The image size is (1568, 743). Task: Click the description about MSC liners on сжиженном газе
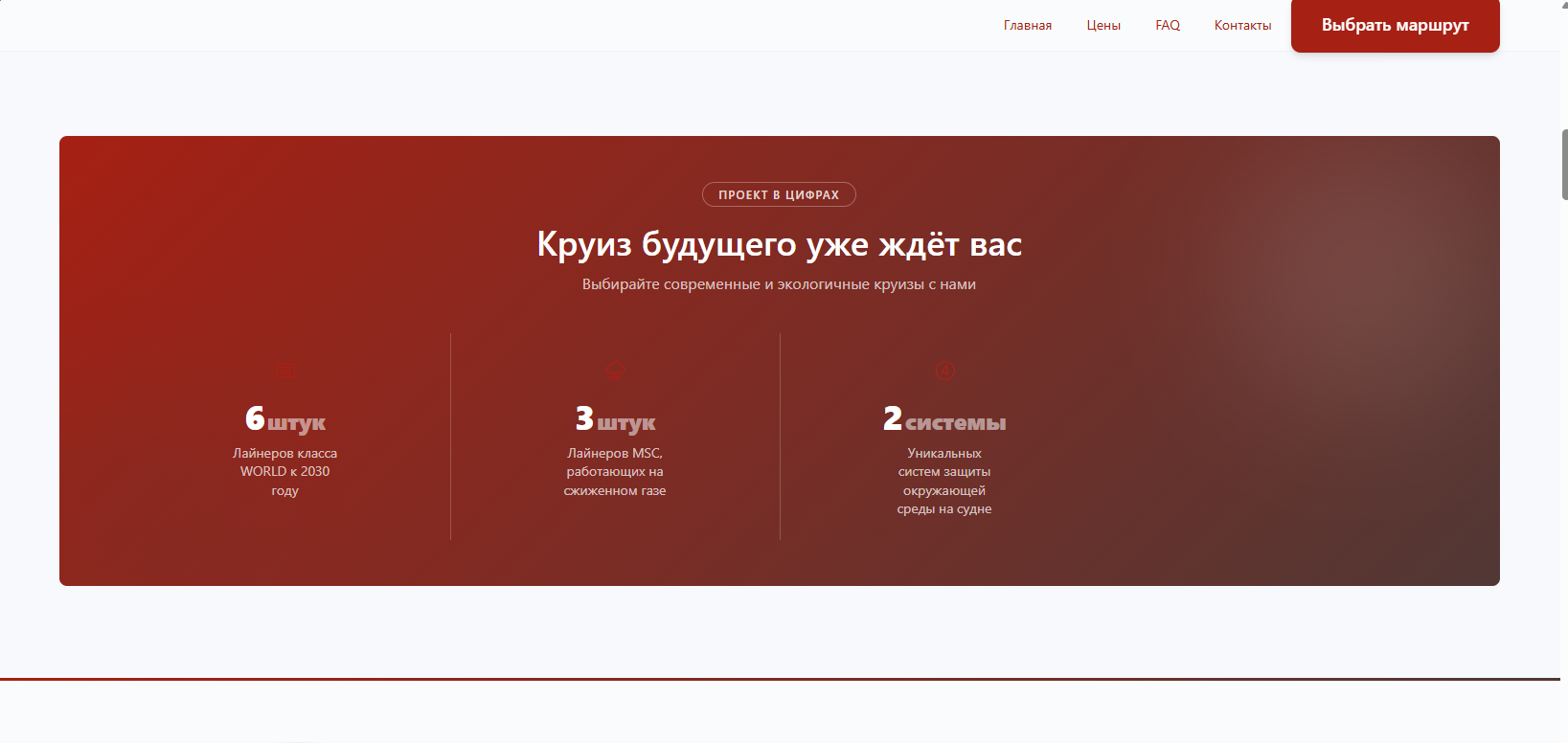615,471
